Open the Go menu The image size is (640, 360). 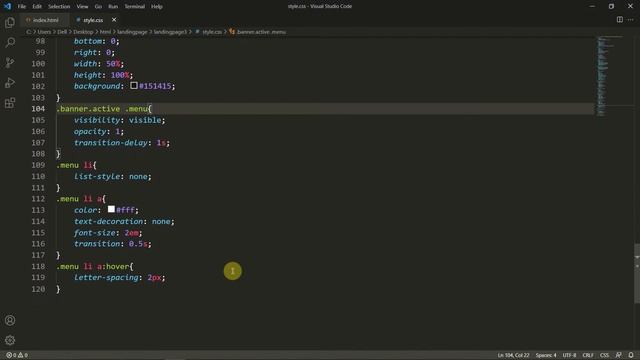tap(98, 7)
